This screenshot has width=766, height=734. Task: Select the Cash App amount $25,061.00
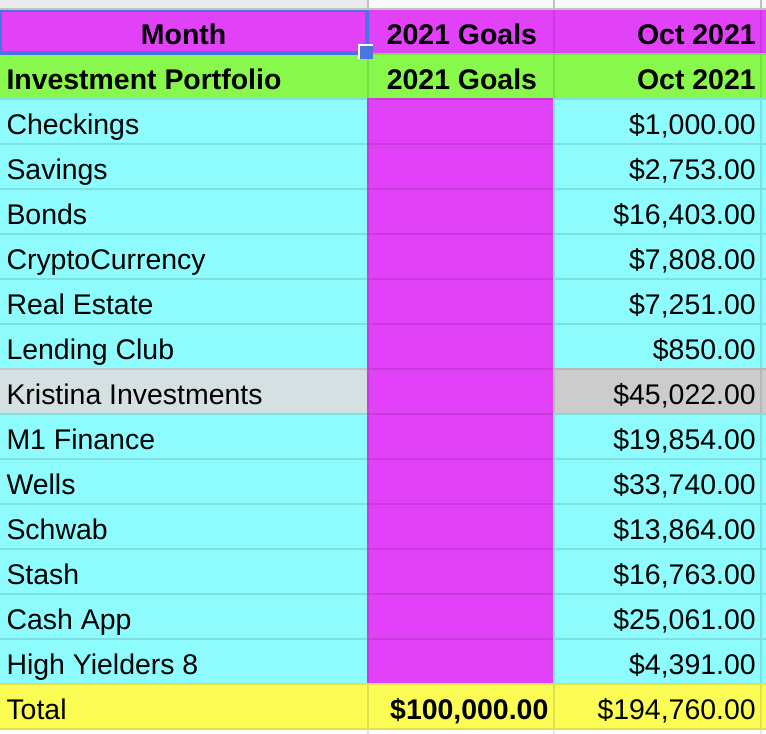coord(659,619)
